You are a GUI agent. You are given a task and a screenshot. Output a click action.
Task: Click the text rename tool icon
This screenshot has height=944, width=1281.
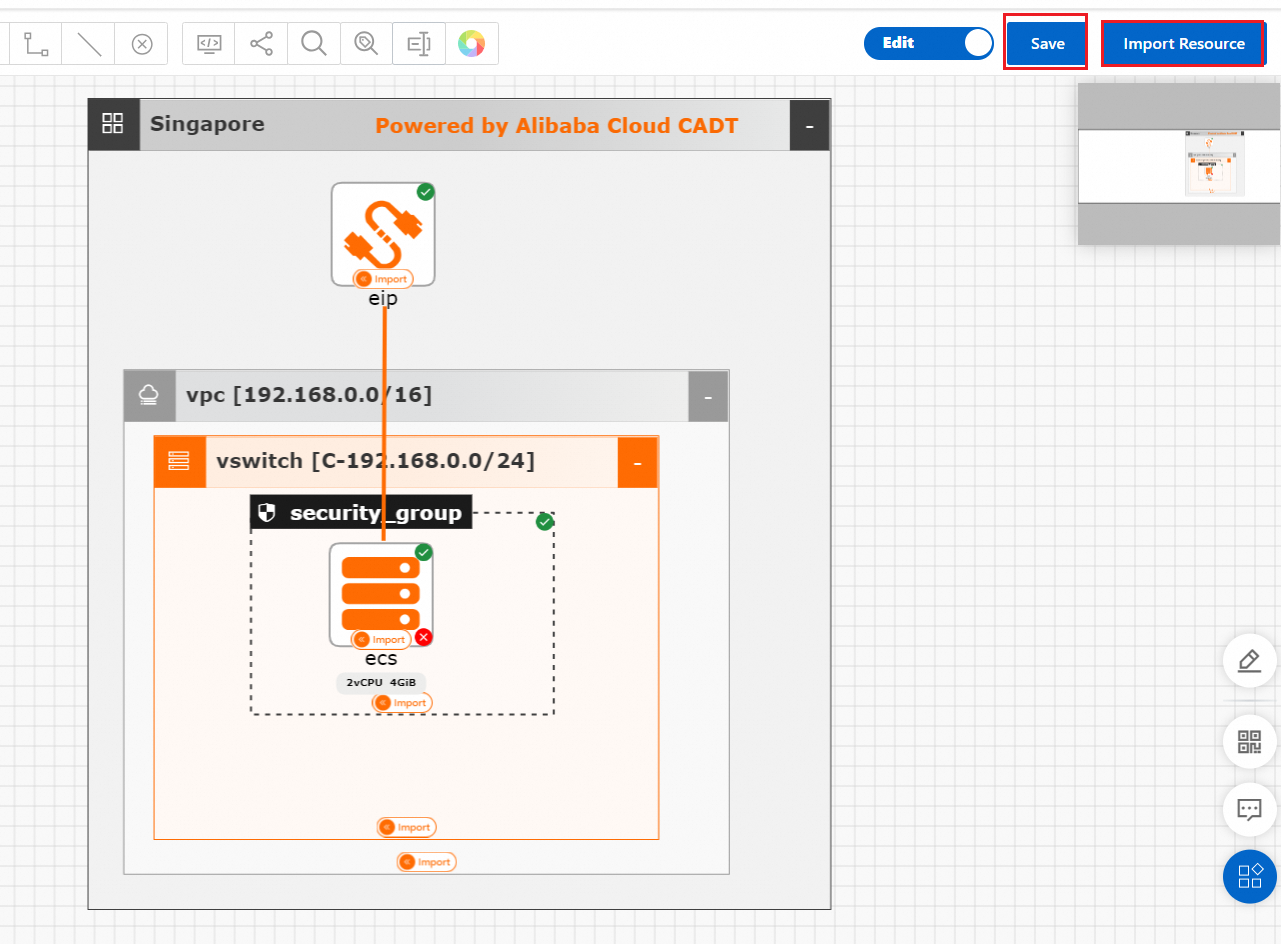pyautogui.click(x=419, y=44)
